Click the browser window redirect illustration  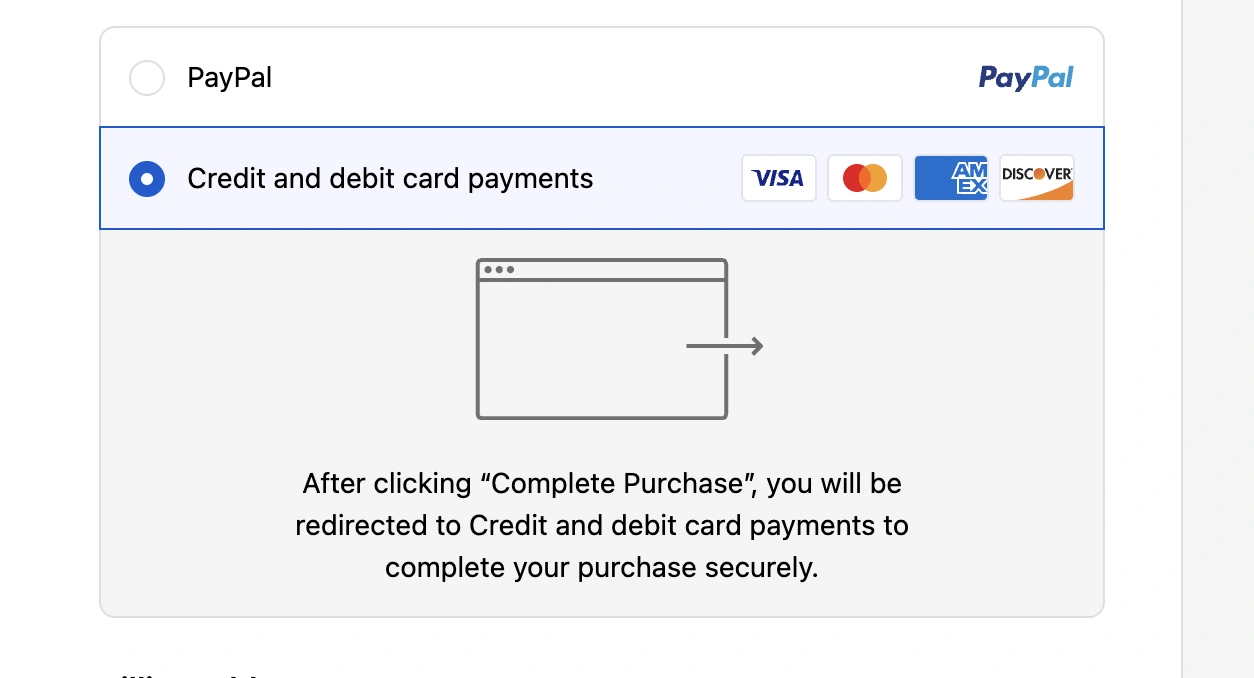601,340
